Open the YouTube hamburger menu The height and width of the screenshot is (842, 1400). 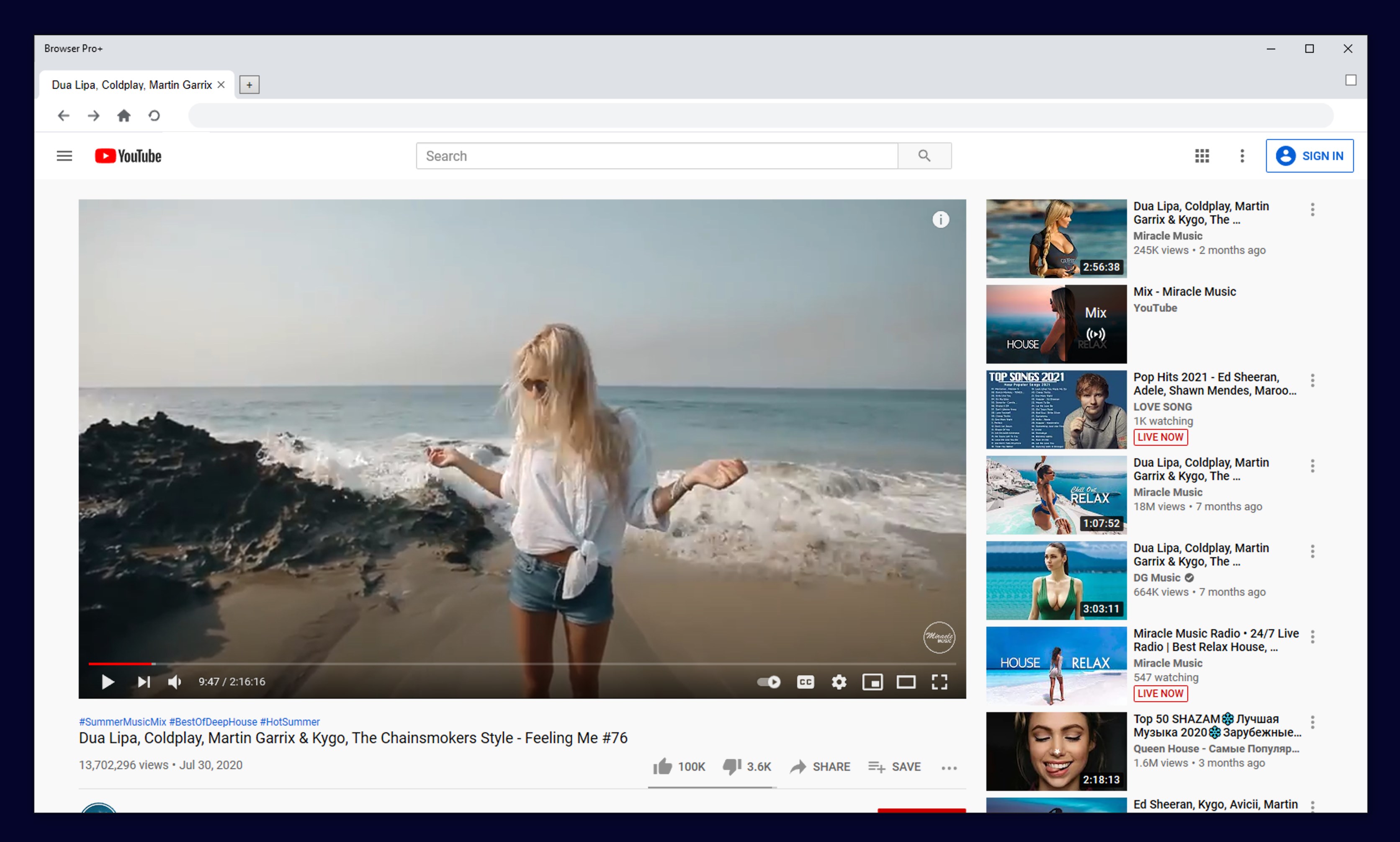pos(64,155)
